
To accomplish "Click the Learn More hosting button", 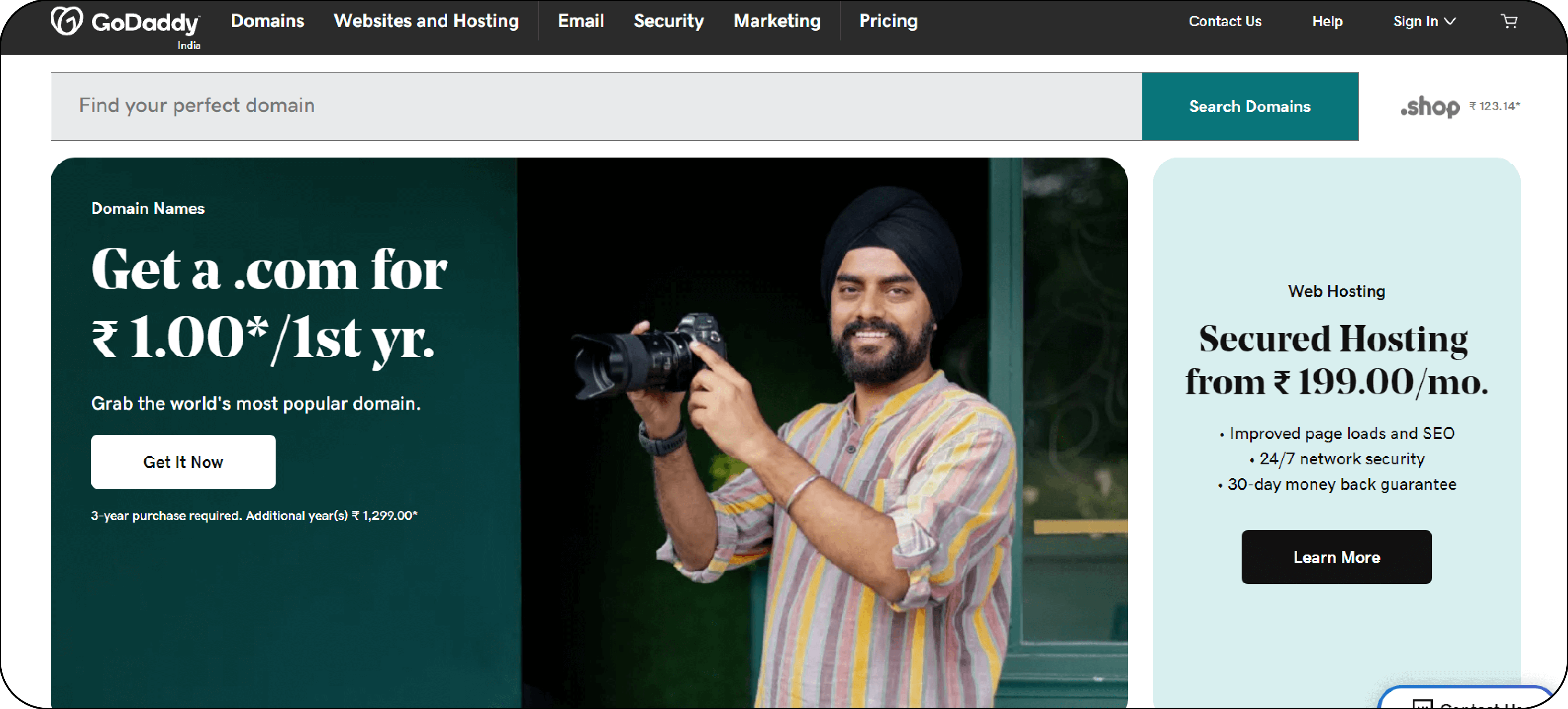I will (1336, 556).
